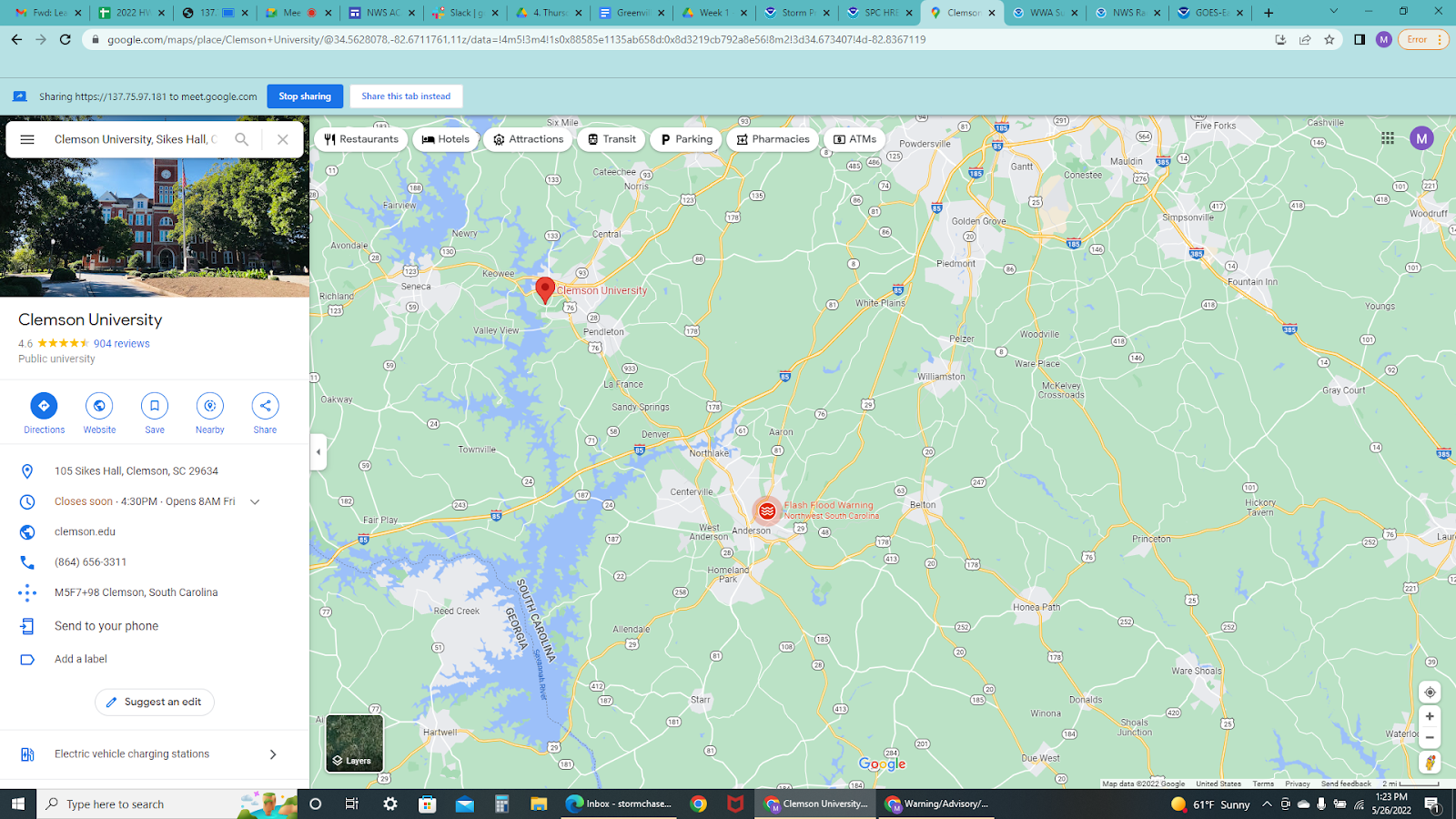Switch to the Week 1 tab
Viewport: 1456px width, 819px height.
714,13
